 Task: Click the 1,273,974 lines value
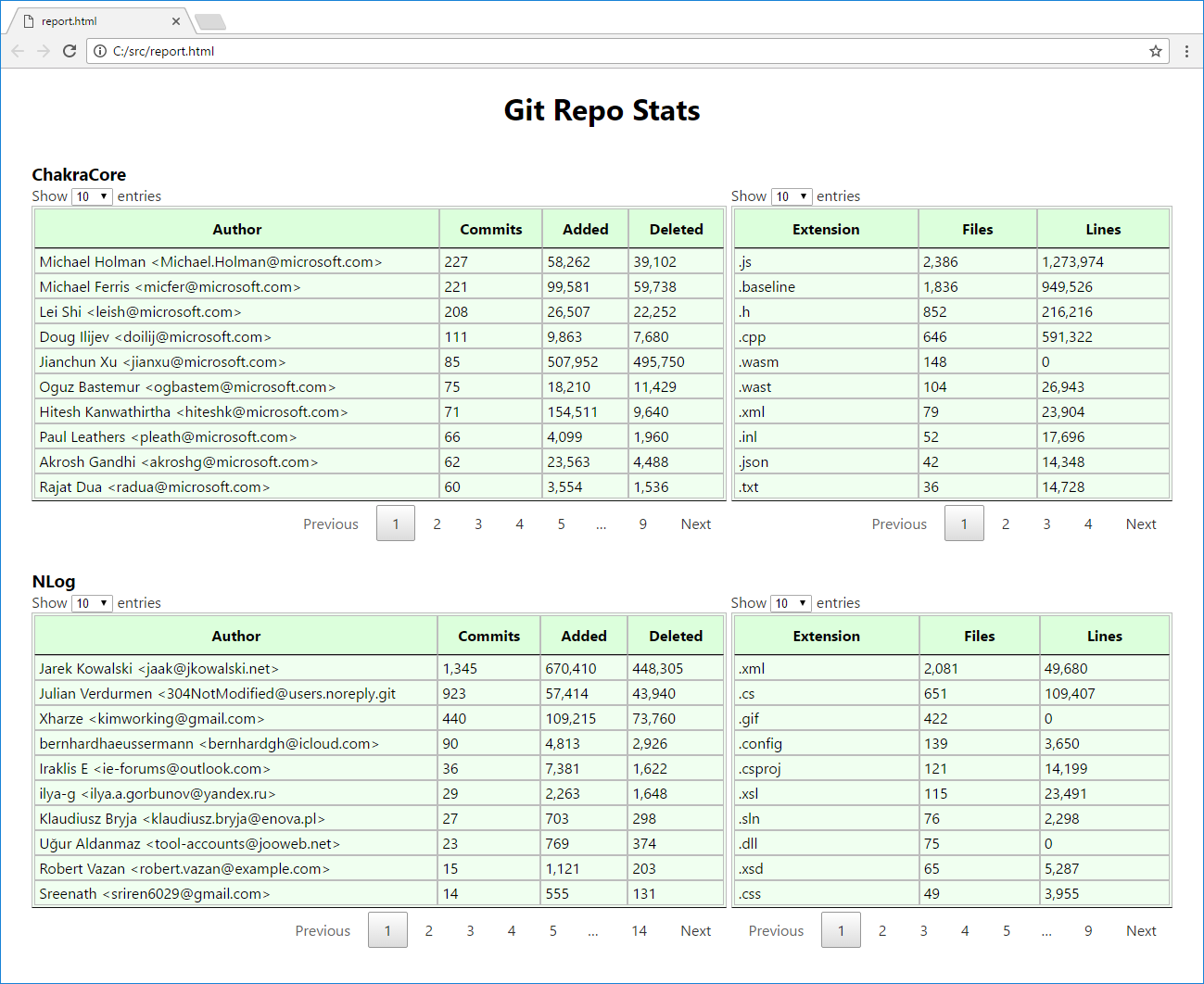coord(1072,262)
